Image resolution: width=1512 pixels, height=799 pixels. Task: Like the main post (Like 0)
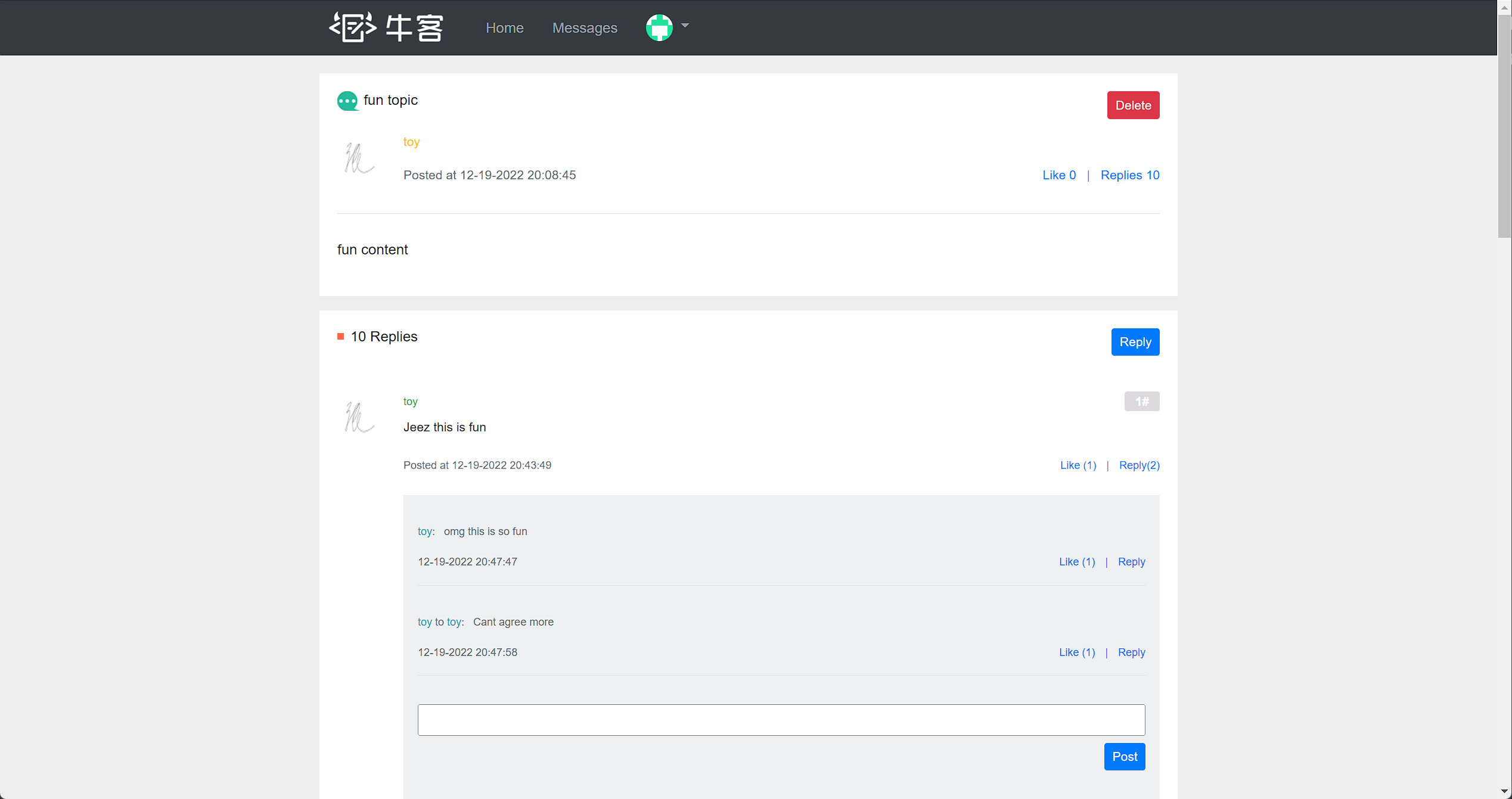pyautogui.click(x=1058, y=175)
